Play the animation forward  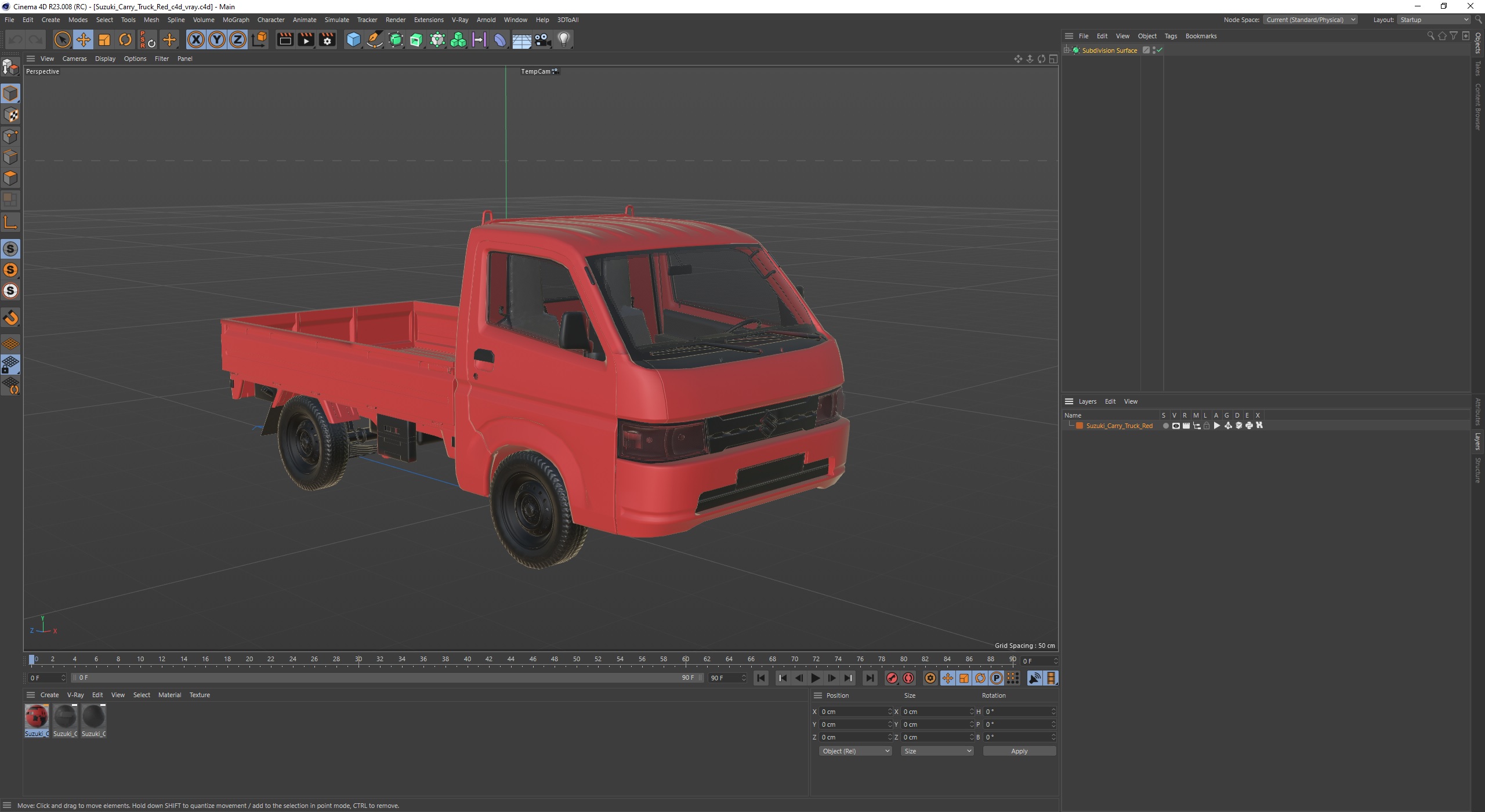816,678
